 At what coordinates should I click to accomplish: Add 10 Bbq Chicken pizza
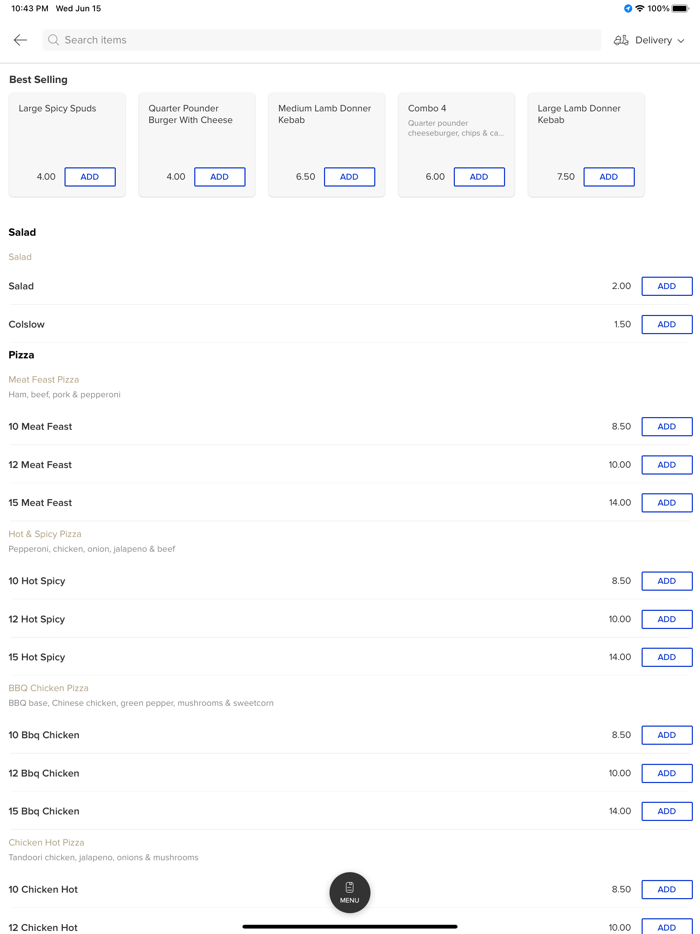(x=666, y=735)
